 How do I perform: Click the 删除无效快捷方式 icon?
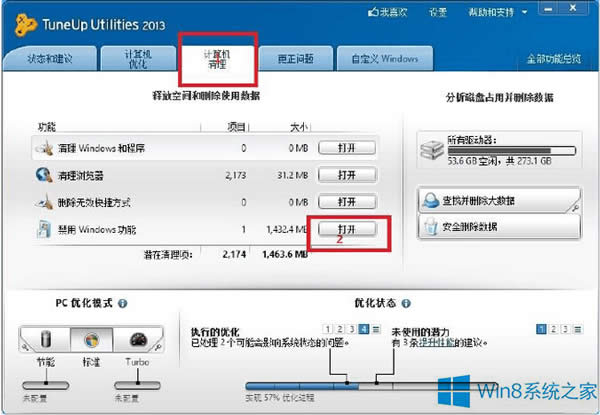tap(42, 202)
